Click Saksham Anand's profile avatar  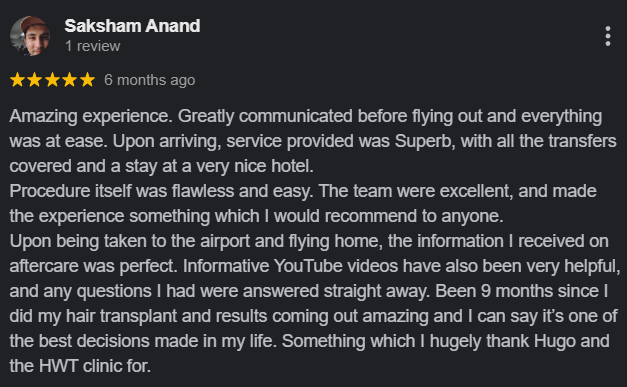[30, 36]
